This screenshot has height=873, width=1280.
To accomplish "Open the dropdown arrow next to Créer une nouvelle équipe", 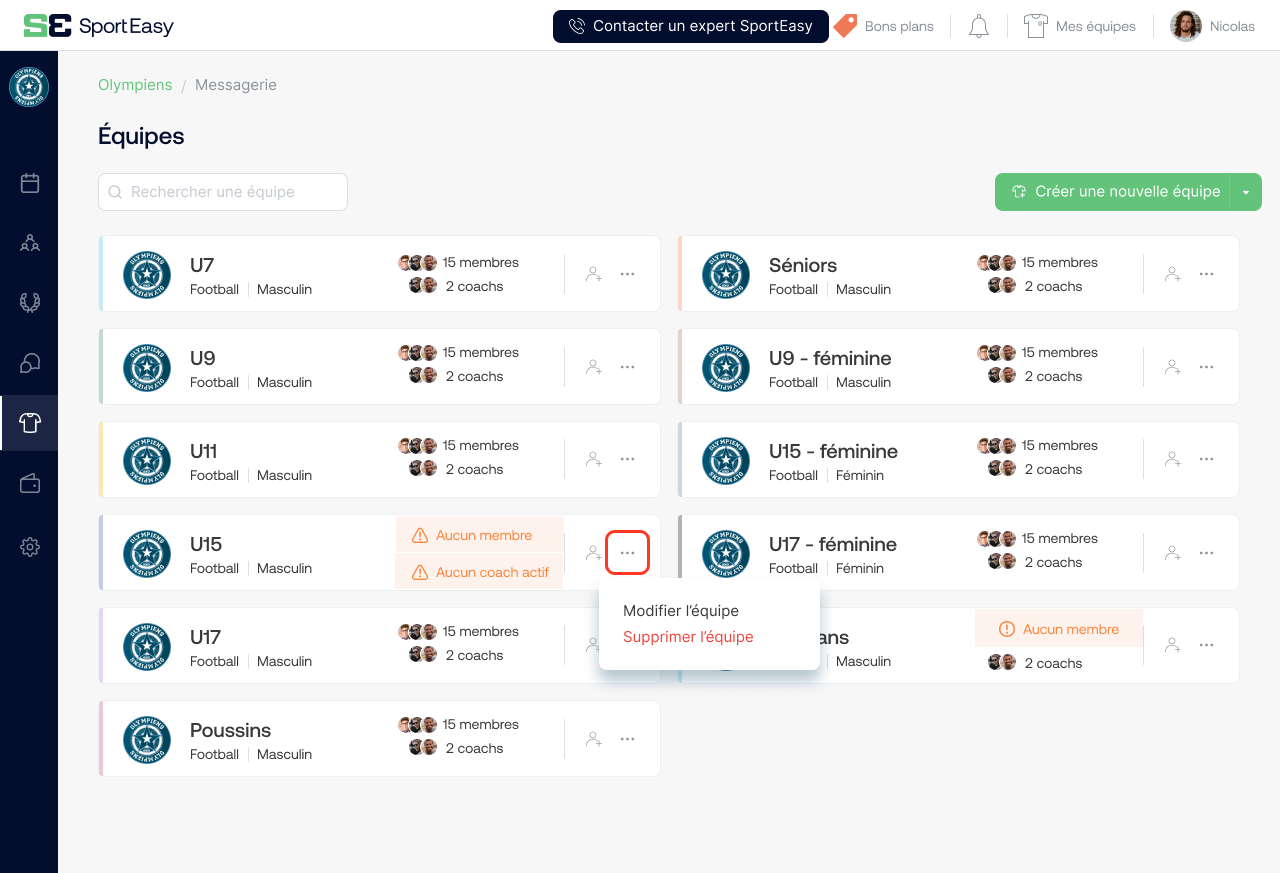I will pyautogui.click(x=1246, y=191).
